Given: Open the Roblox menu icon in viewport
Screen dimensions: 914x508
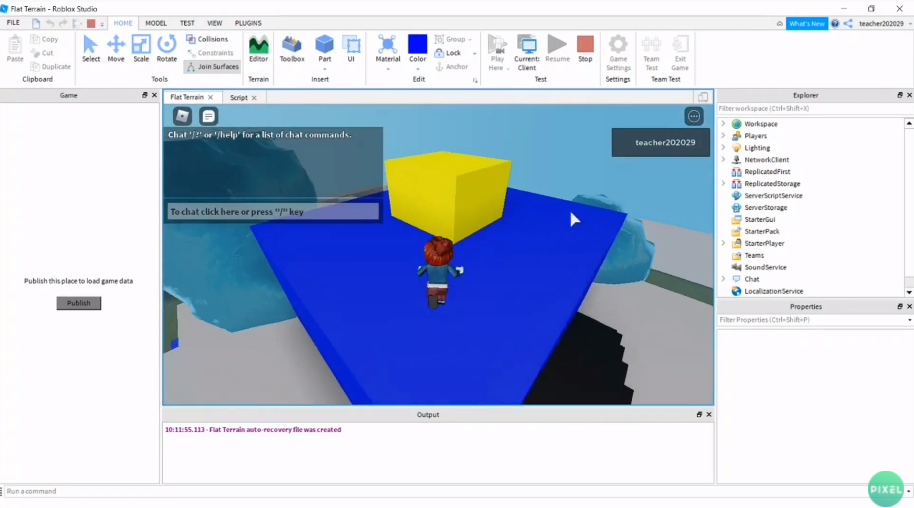Looking at the screenshot, I should (x=182, y=116).
